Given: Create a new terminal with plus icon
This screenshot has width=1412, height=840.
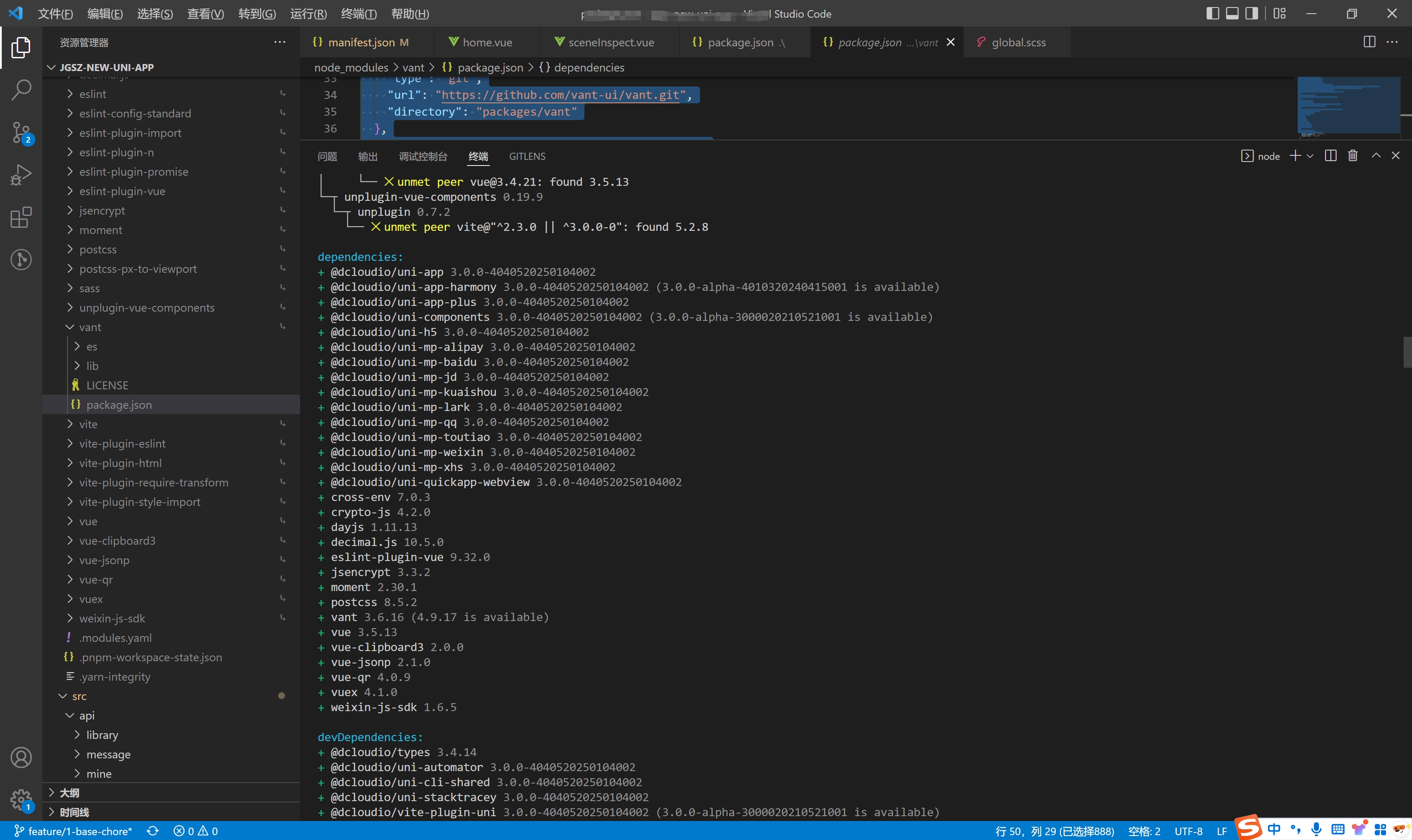Looking at the screenshot, I should pos(1295,156).
